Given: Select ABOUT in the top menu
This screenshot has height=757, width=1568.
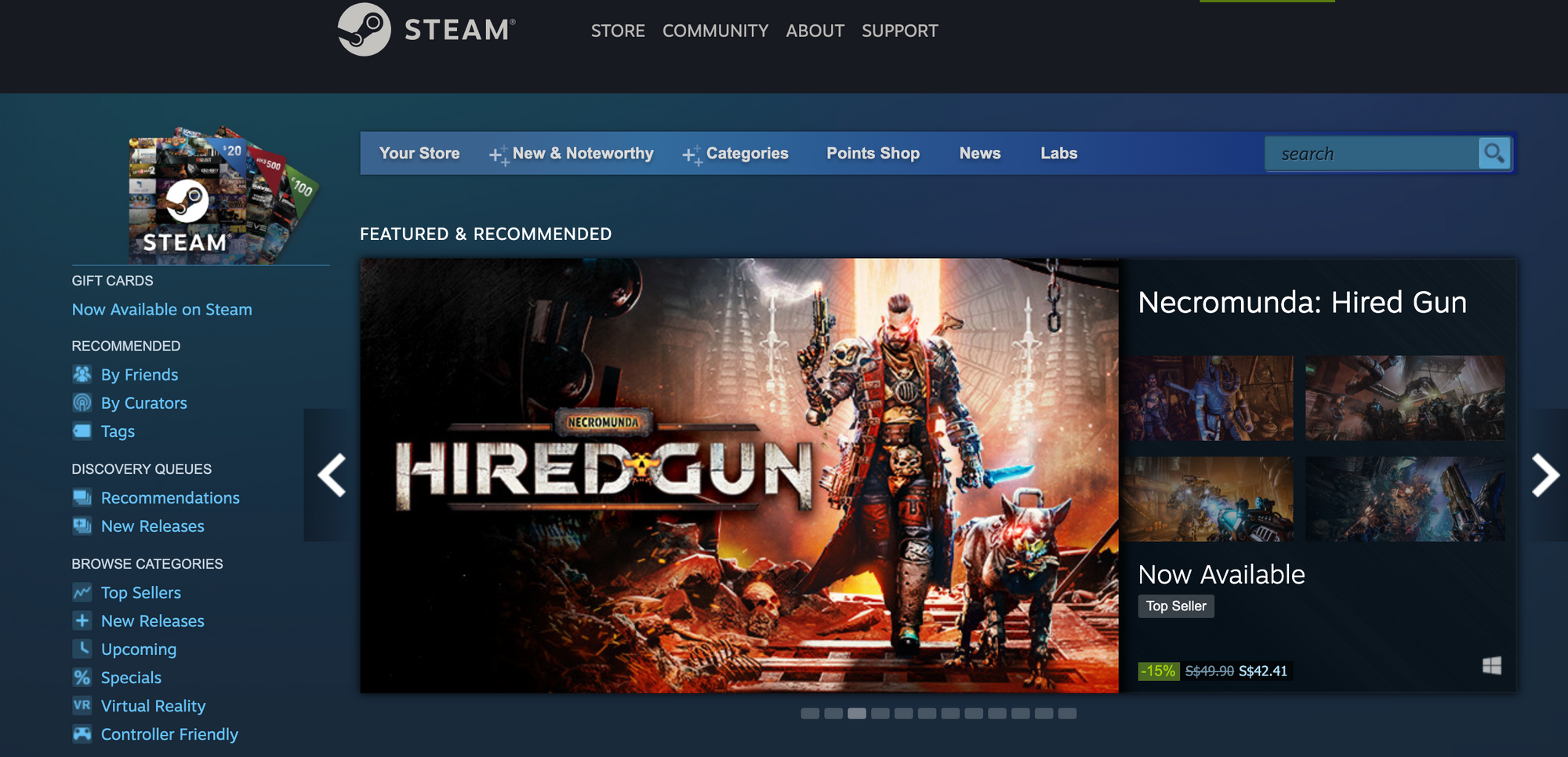Looking at the screenshot, I should pos(815,31).
